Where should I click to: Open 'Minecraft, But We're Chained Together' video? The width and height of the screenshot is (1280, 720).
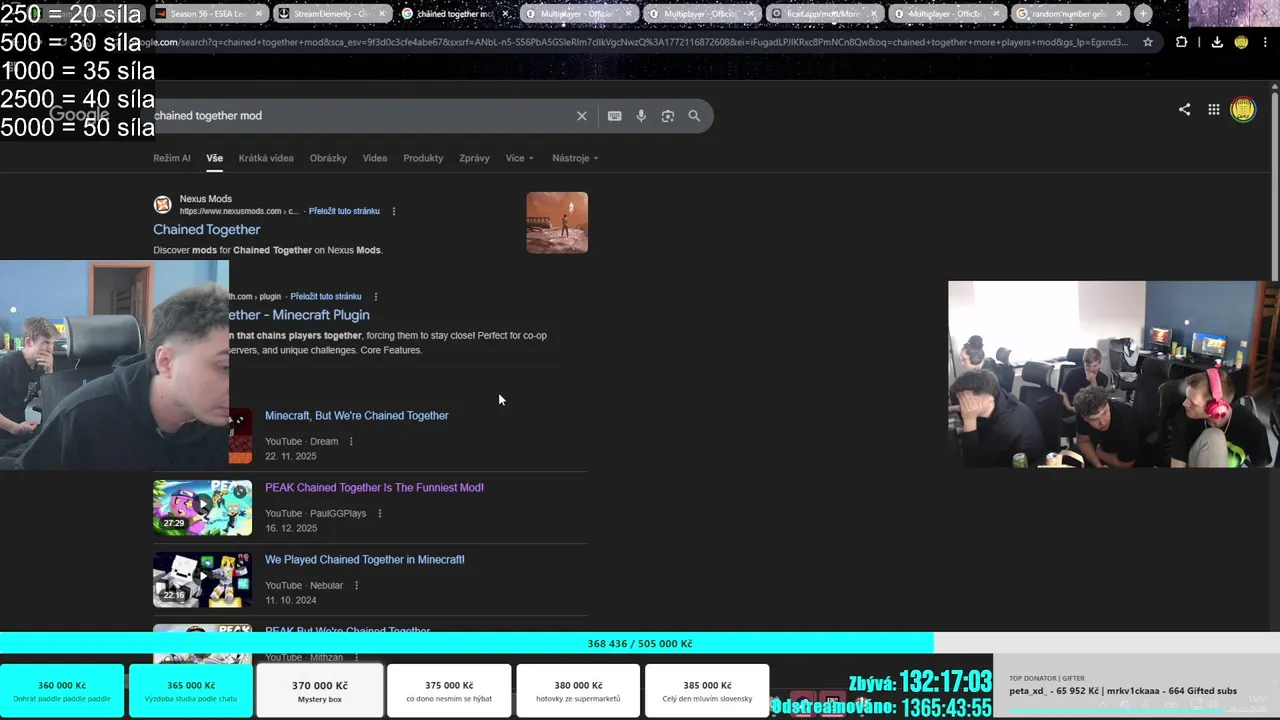pos(357,416)
